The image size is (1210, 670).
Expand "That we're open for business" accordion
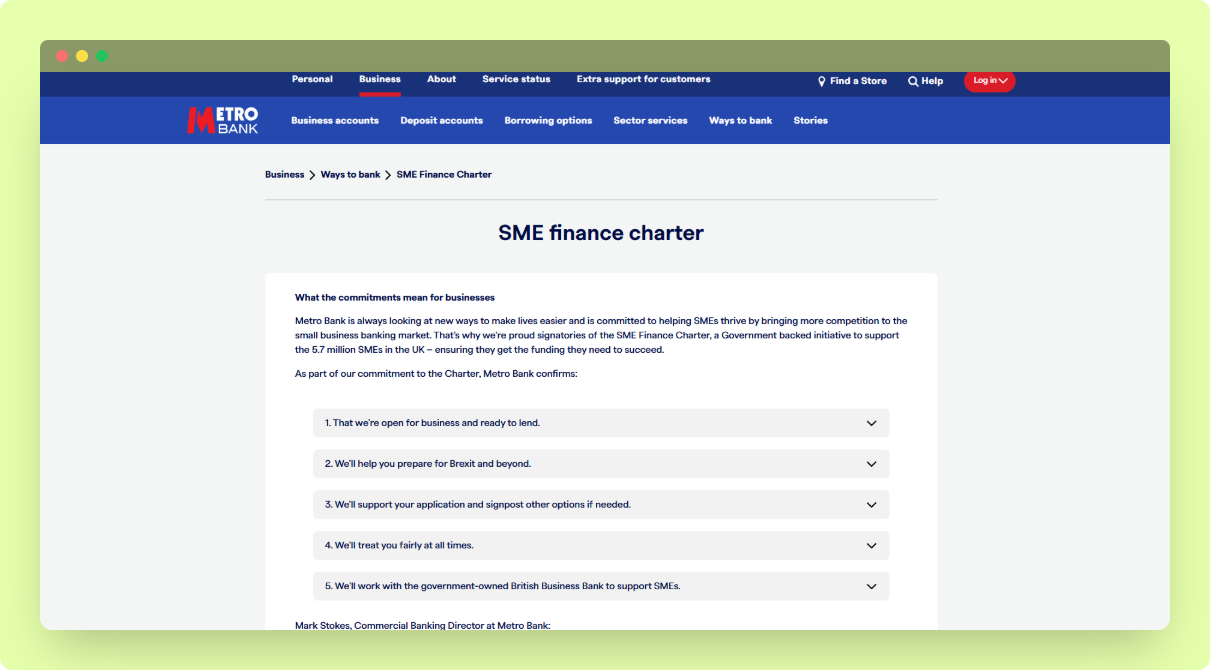(x=601, y=423)
